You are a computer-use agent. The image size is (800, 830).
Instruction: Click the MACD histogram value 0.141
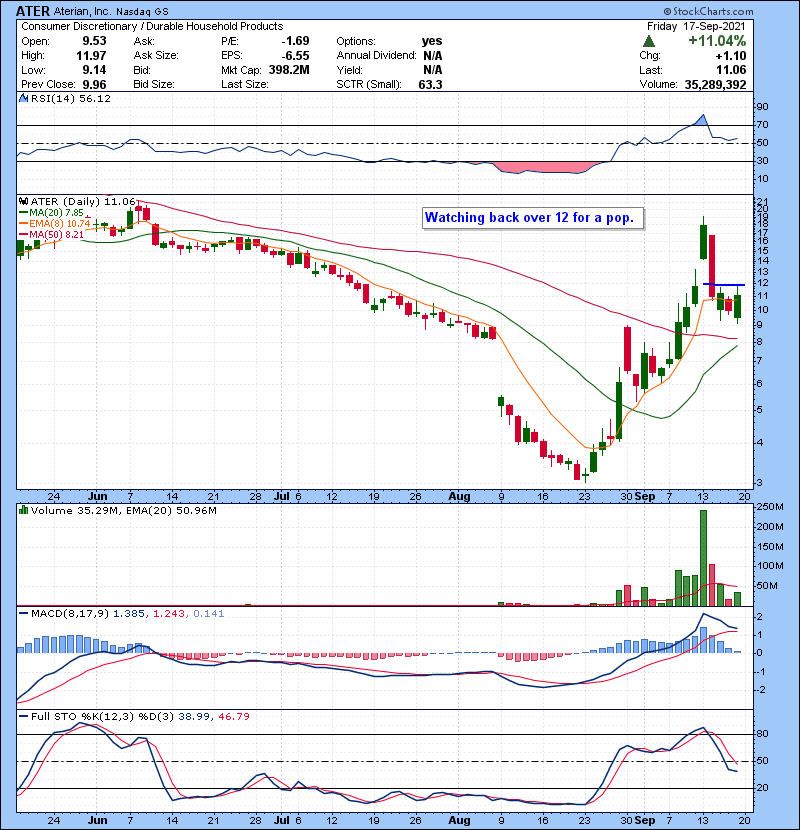pos(209,614)
